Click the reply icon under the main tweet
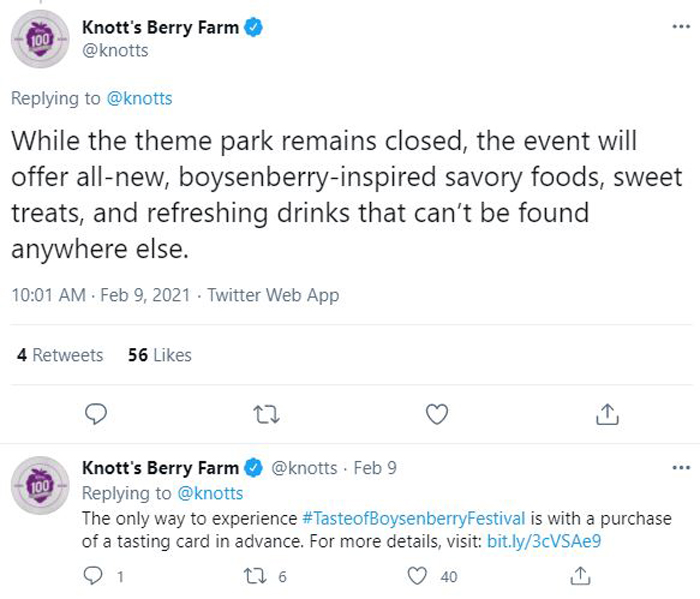Image resolution: width=700 pixels, height=599 pixels. pyautogui.click(x=96, y=414)
